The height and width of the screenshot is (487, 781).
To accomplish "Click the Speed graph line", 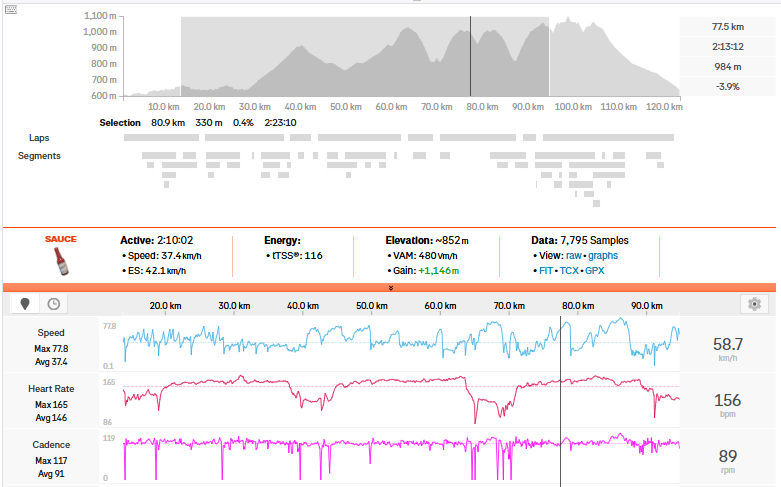I will [401, 341].
